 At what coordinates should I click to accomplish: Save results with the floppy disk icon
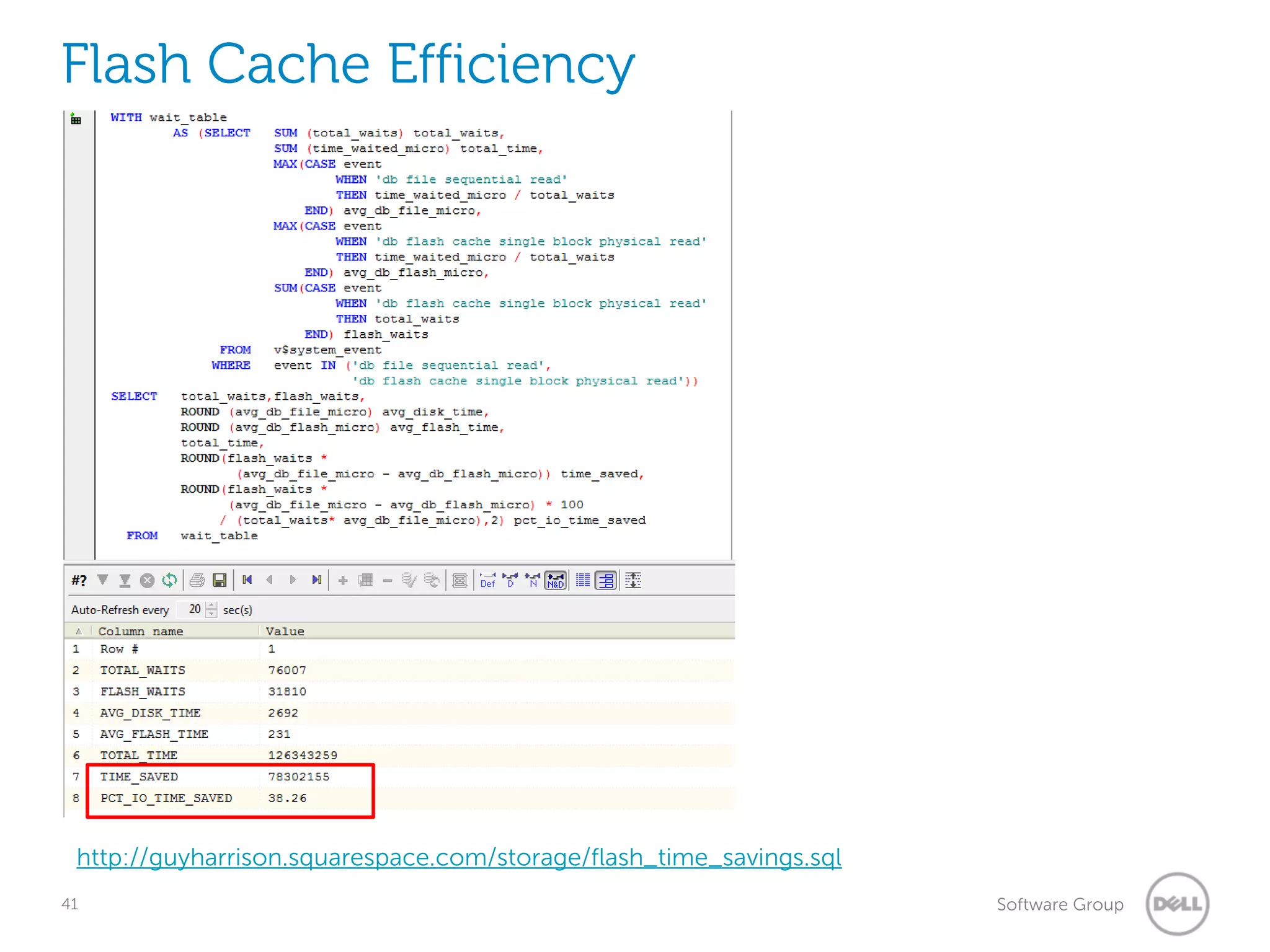[x=220, y=581]
